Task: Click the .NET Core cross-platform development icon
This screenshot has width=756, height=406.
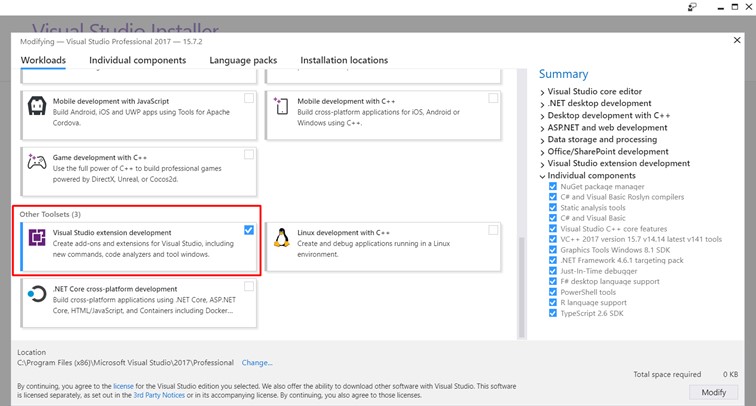Action: (37, 294)
